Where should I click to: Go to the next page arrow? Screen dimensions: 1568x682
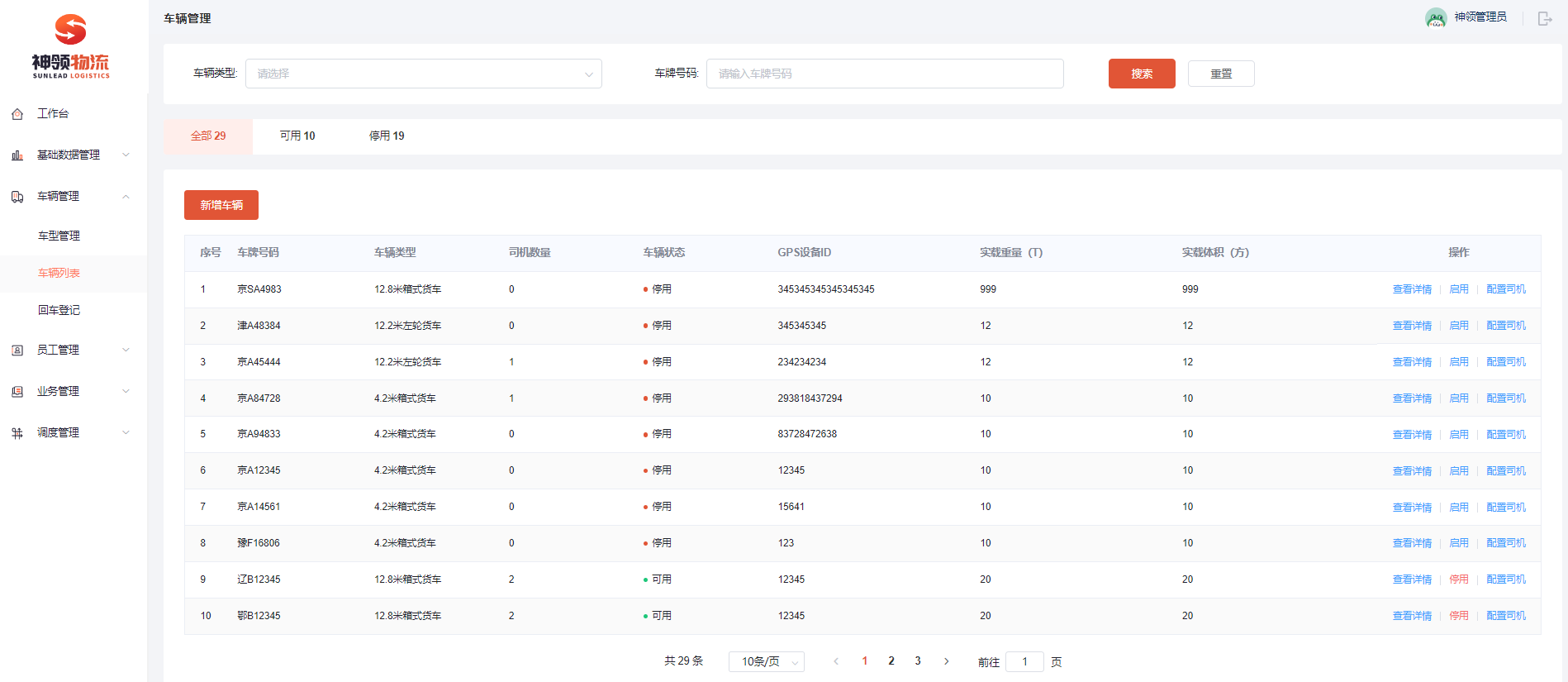click(x=946, y=661)
